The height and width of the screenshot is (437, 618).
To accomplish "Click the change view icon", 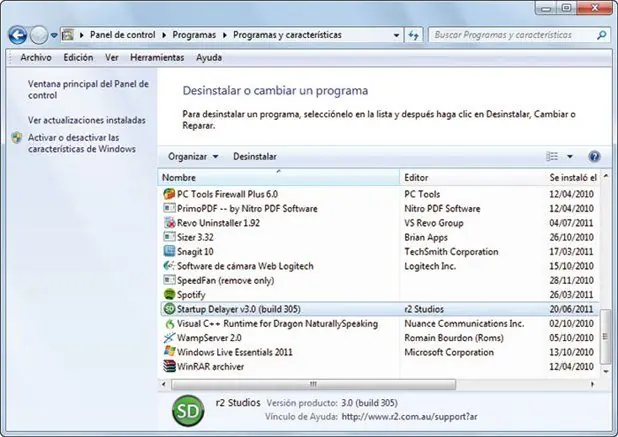I will tap(552, 156).
